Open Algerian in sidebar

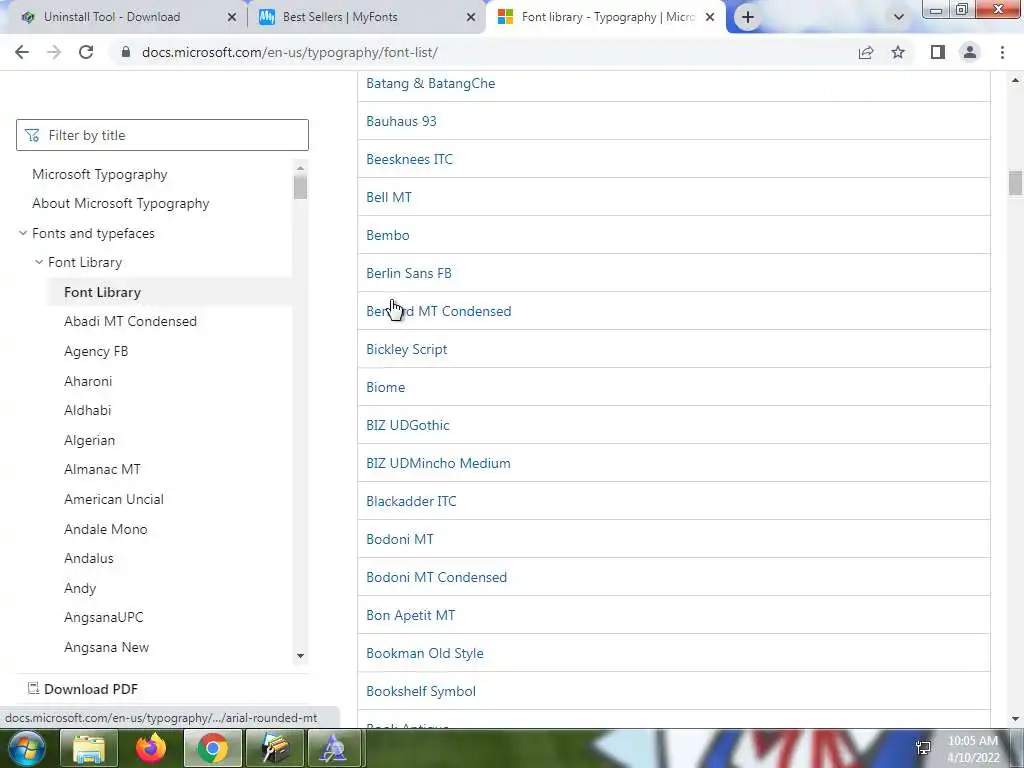point(89,440)
